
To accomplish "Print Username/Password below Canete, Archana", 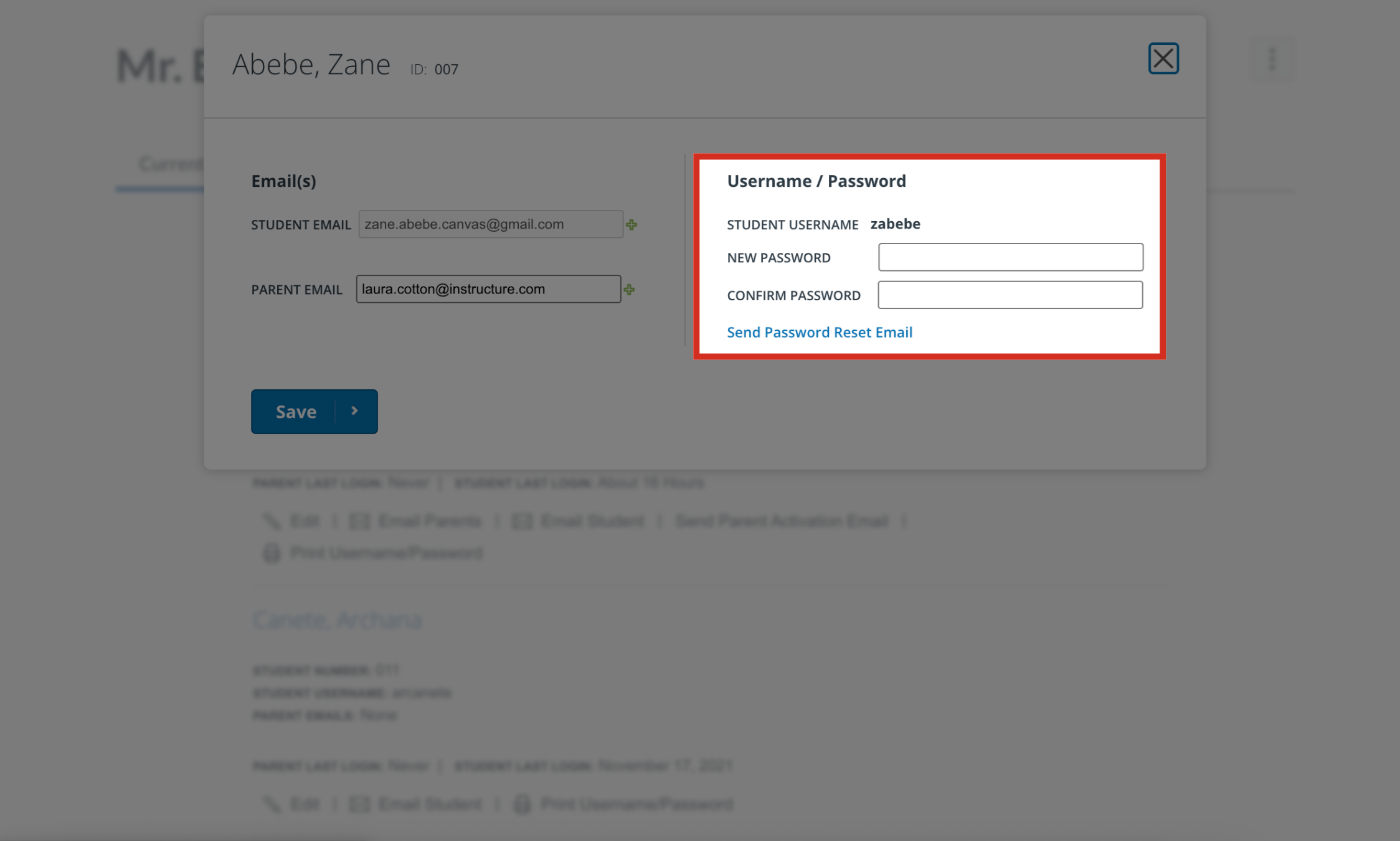I will point(624,804).
